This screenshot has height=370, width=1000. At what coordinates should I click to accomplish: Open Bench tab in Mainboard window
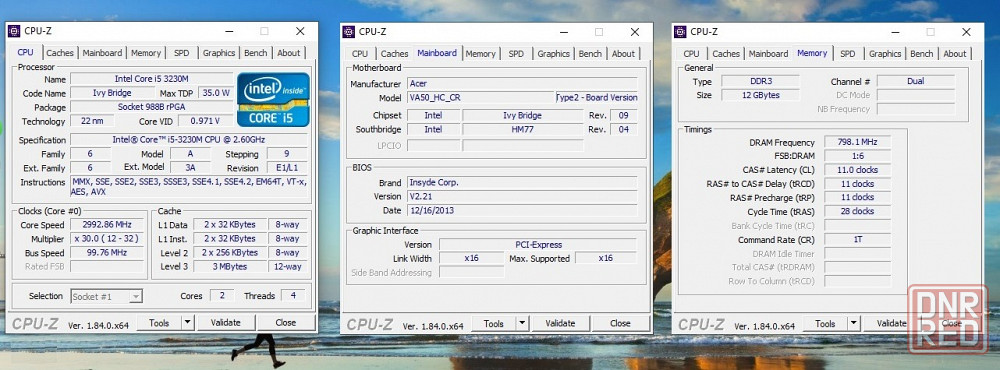click(590, 54)
